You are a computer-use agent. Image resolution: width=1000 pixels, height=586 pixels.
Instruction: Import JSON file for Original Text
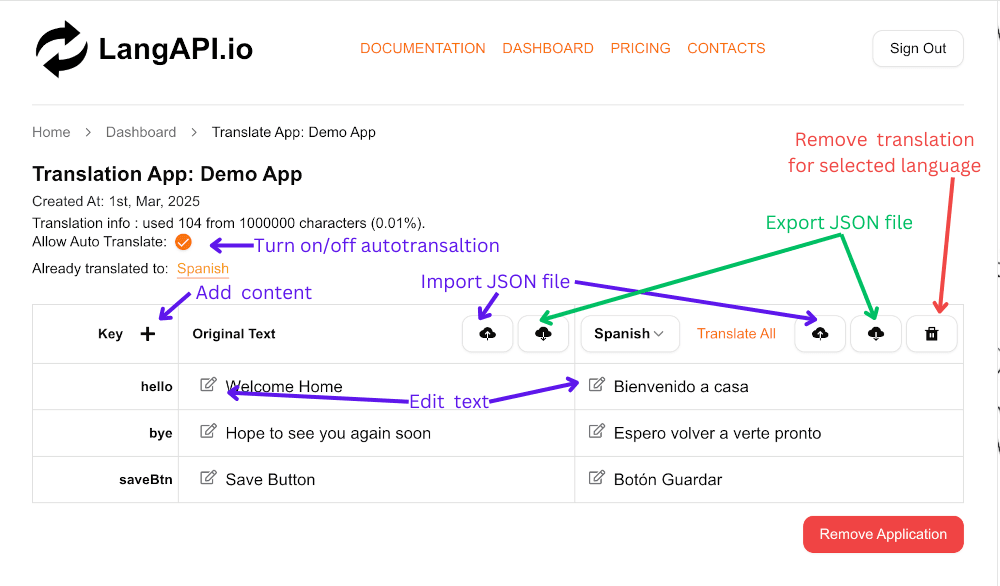(488, 334)
